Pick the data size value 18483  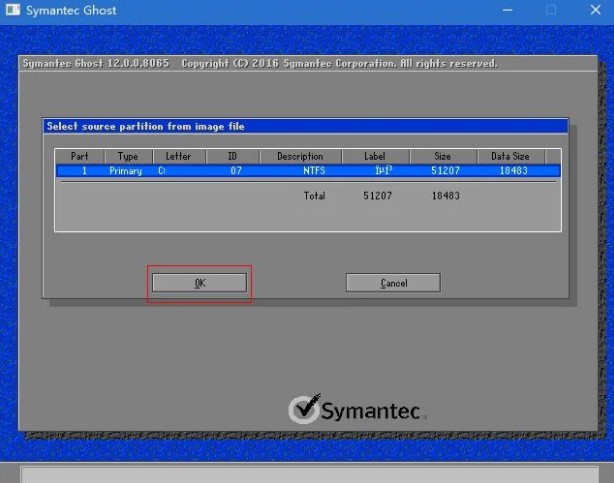[513, 170]
